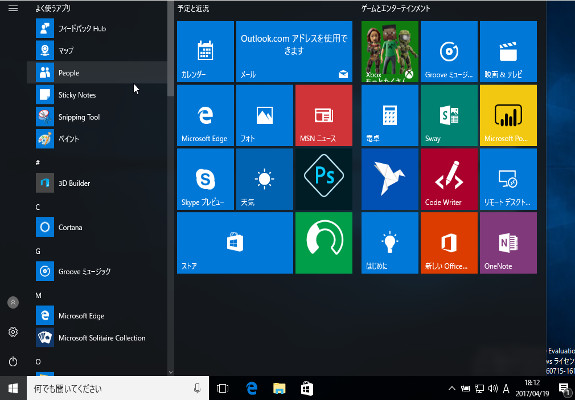The width and height of the screenshot is (575, 400).
Task: Show hidden system tray icons
Action: (452, 388)
